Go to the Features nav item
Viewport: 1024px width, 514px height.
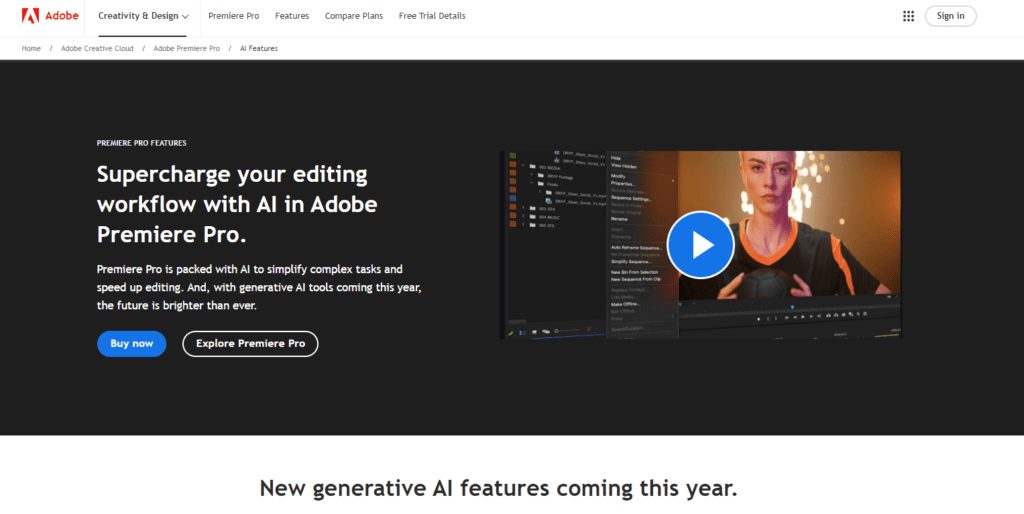(x=292, y=16)
